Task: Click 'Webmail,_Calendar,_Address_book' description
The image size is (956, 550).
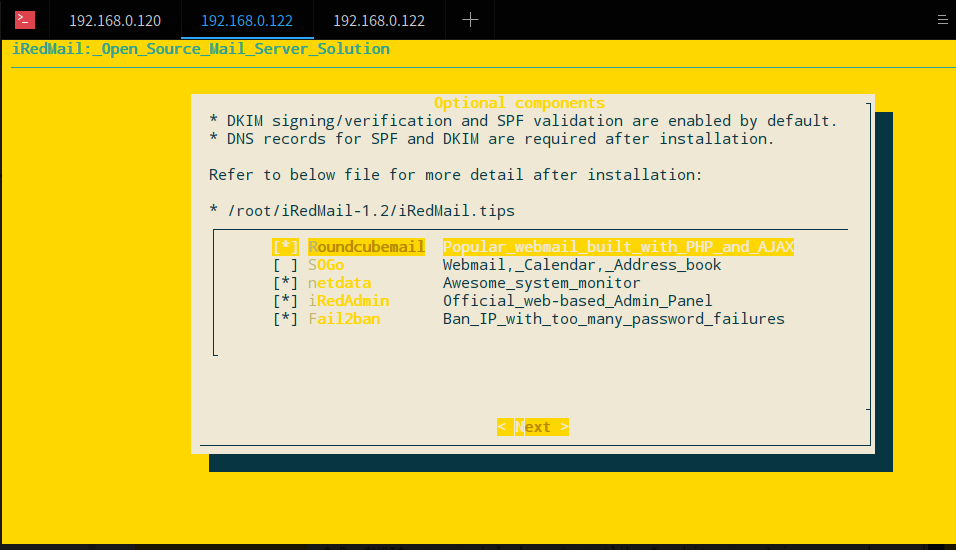Action: point(582,265)
